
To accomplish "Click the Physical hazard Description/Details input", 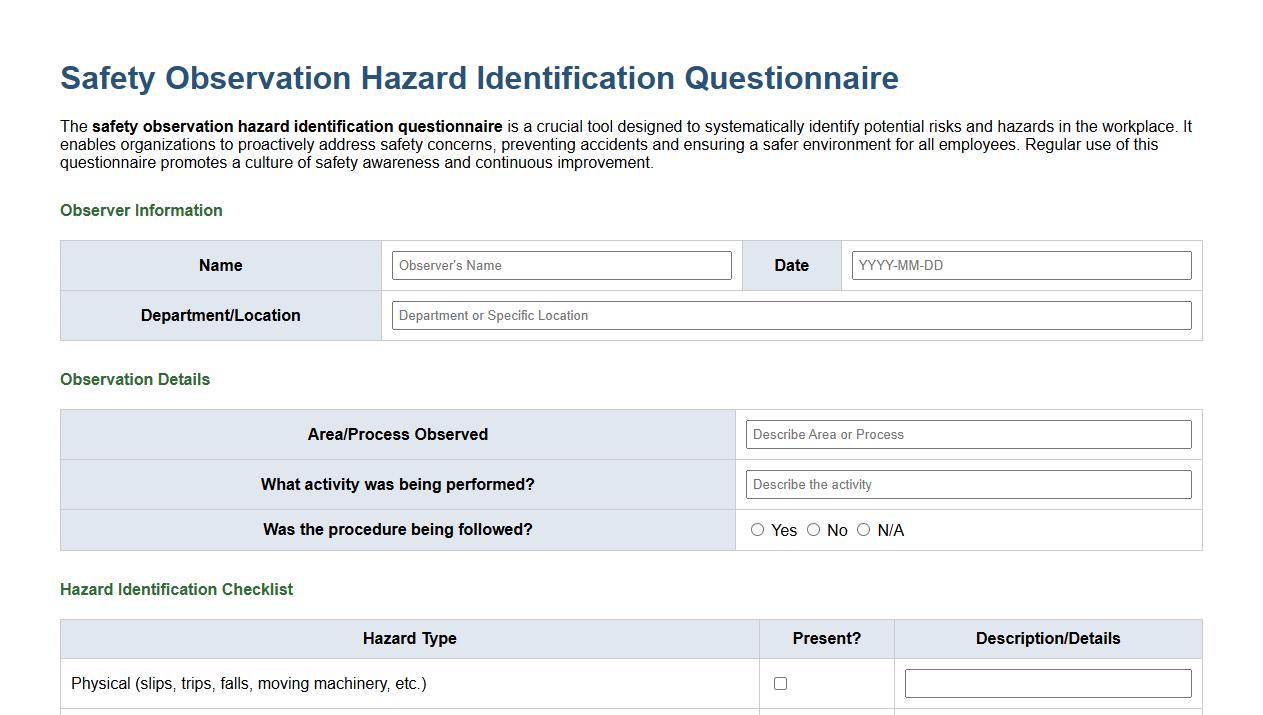I will pos(1047,683).
